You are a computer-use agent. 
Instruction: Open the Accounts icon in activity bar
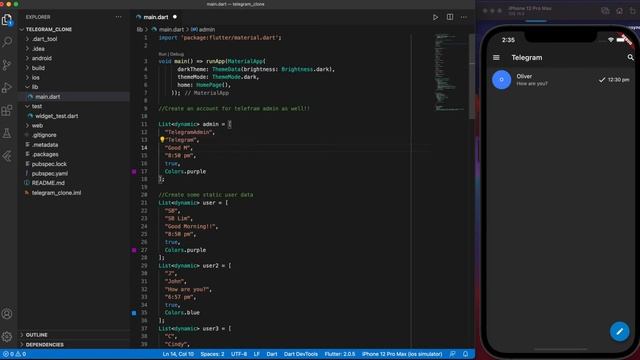[7, 314]
